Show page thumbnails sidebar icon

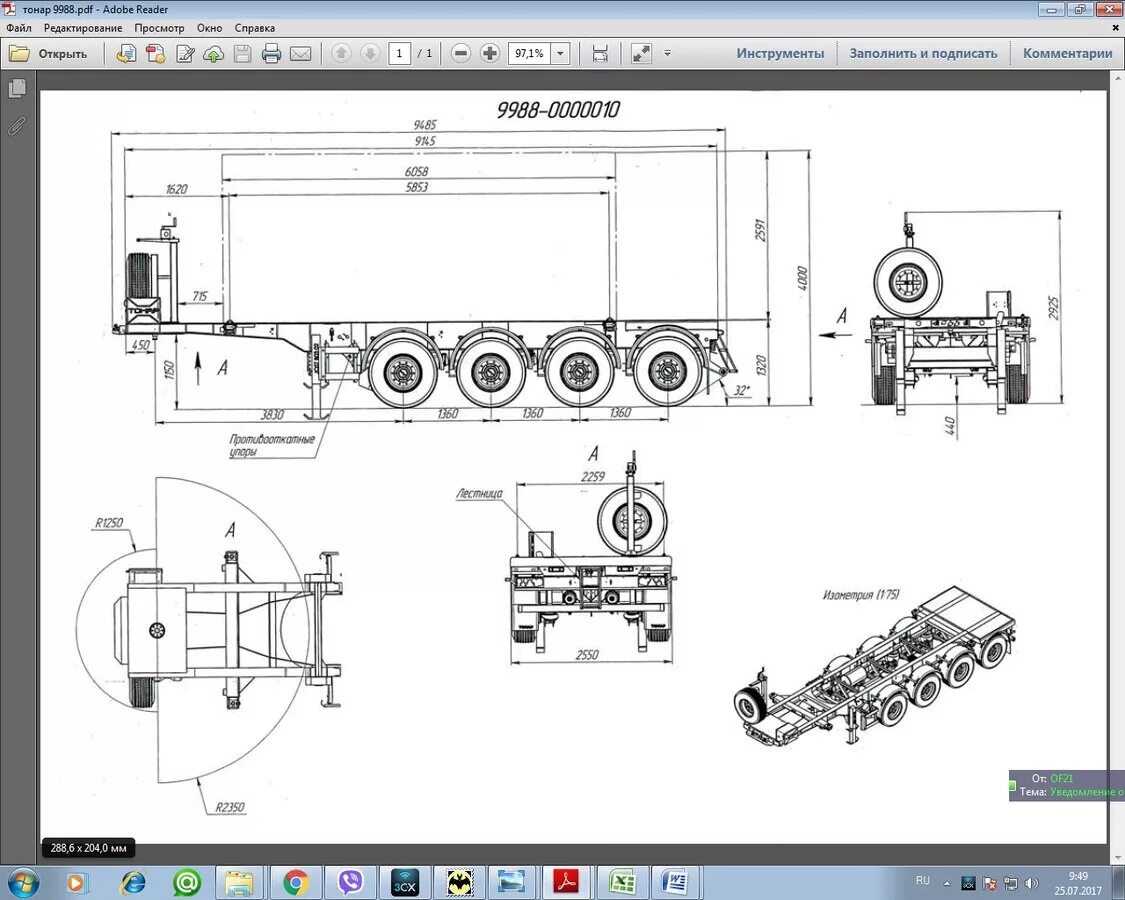point(17,88)
